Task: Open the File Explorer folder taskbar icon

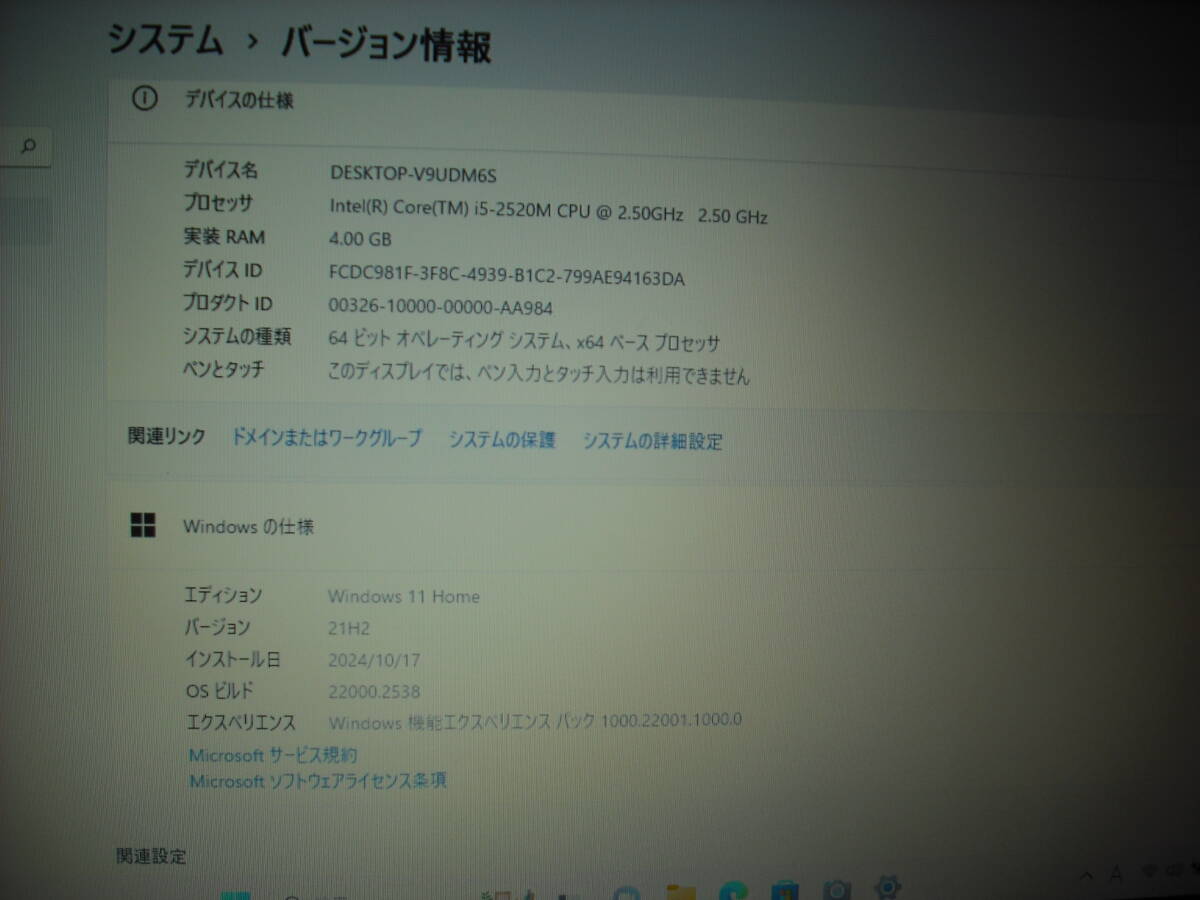Action: click(682, 891)
